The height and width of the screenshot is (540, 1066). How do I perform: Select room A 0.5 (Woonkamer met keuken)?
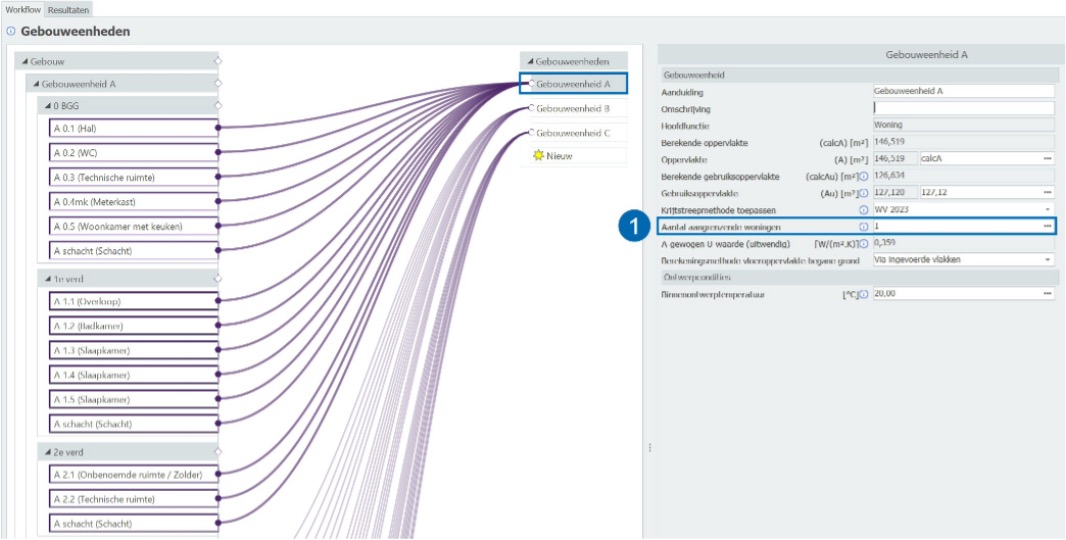tap(133, 226)
